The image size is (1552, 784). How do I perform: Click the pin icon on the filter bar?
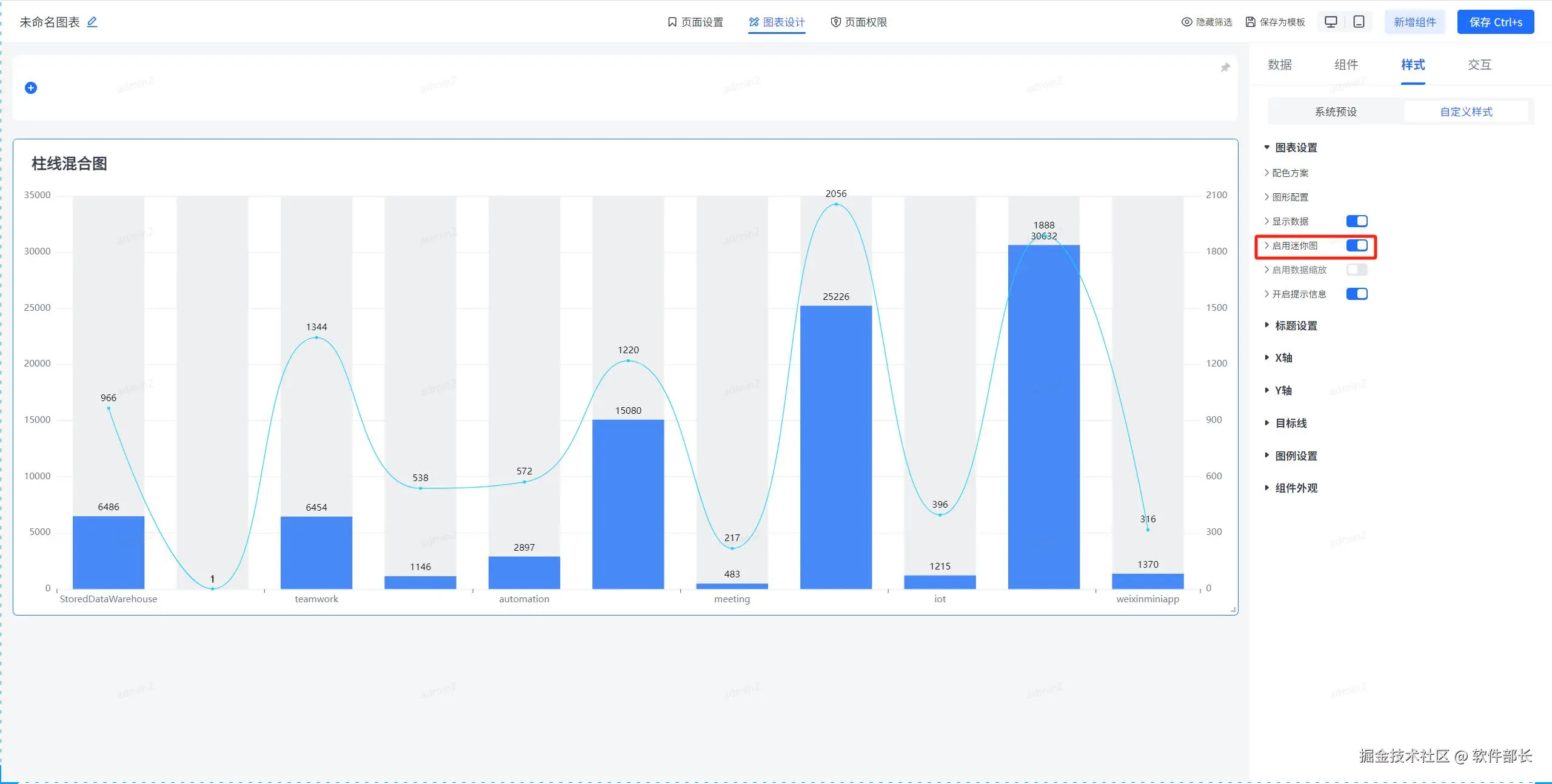[1225, 67]
